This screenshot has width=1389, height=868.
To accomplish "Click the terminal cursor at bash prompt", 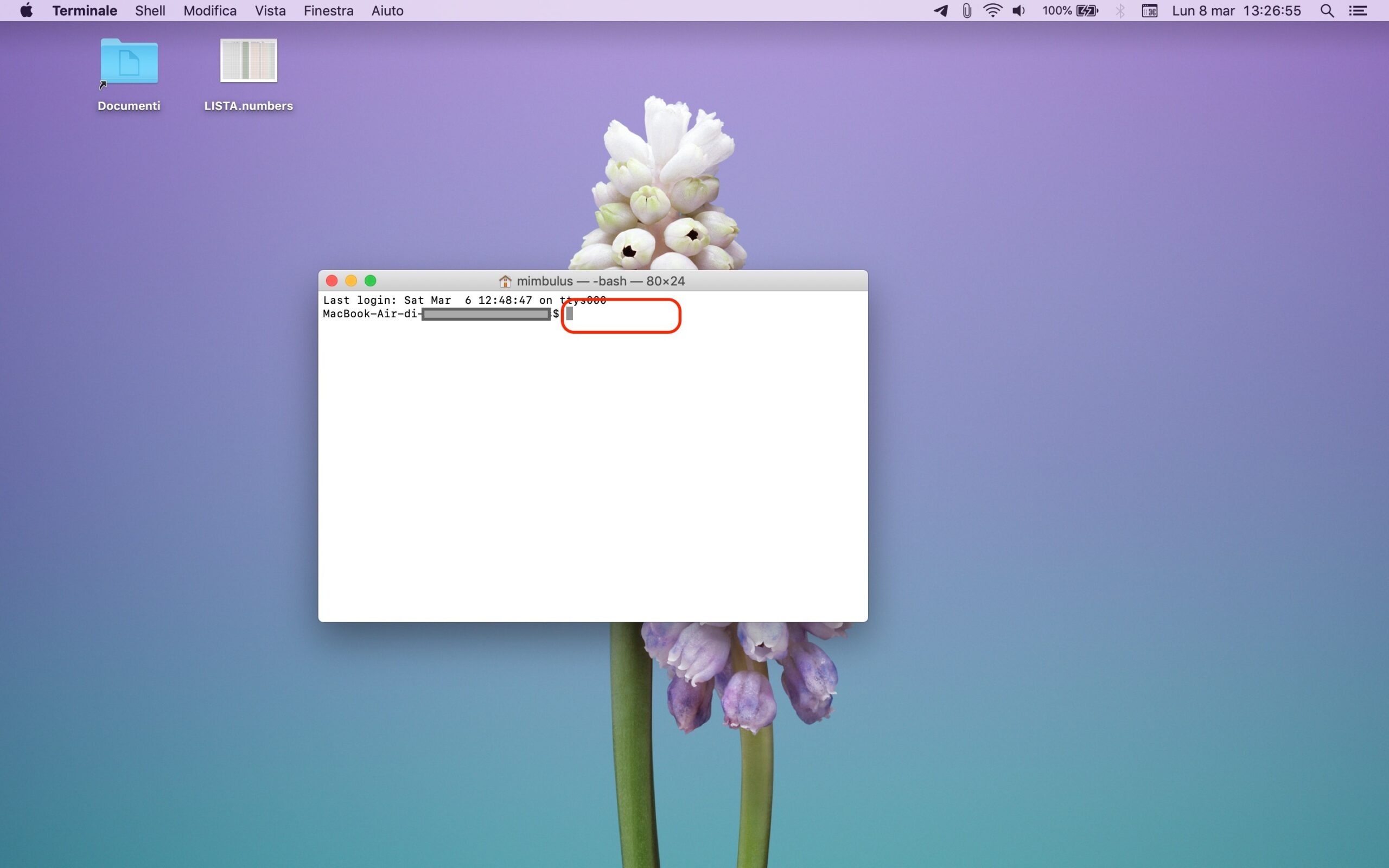I will pyautogui.click(x=569, y=314).
